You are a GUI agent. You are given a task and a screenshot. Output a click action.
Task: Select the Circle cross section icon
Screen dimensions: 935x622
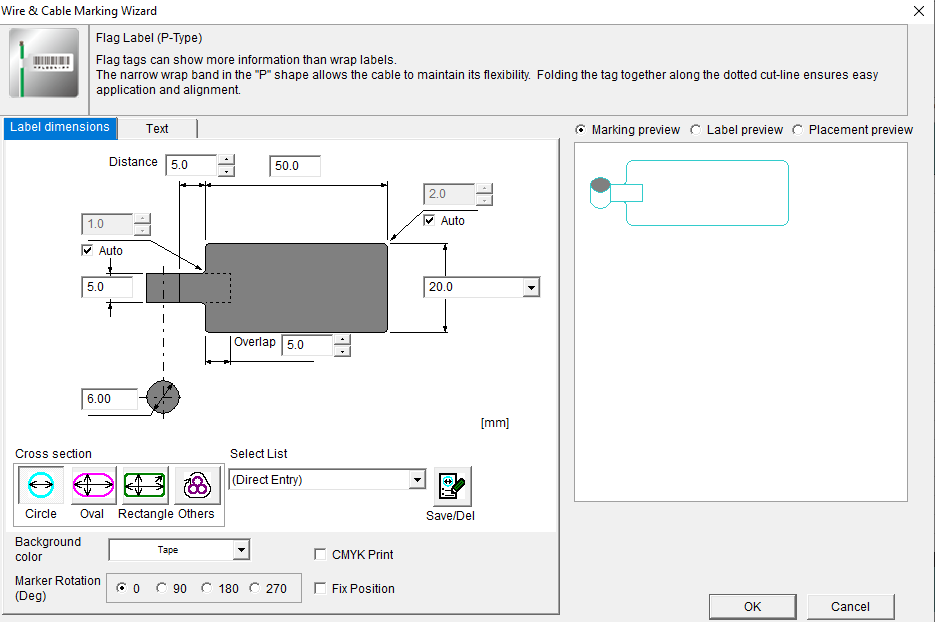pos(41,486)
